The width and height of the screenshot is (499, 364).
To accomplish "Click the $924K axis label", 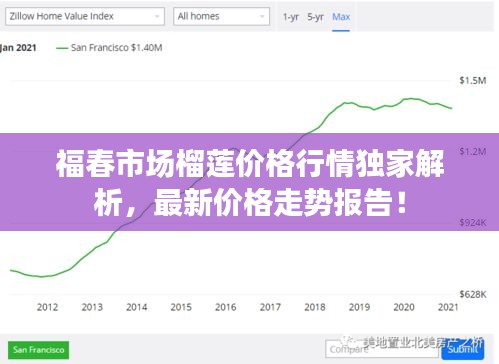I will click(x=473, y=223).
